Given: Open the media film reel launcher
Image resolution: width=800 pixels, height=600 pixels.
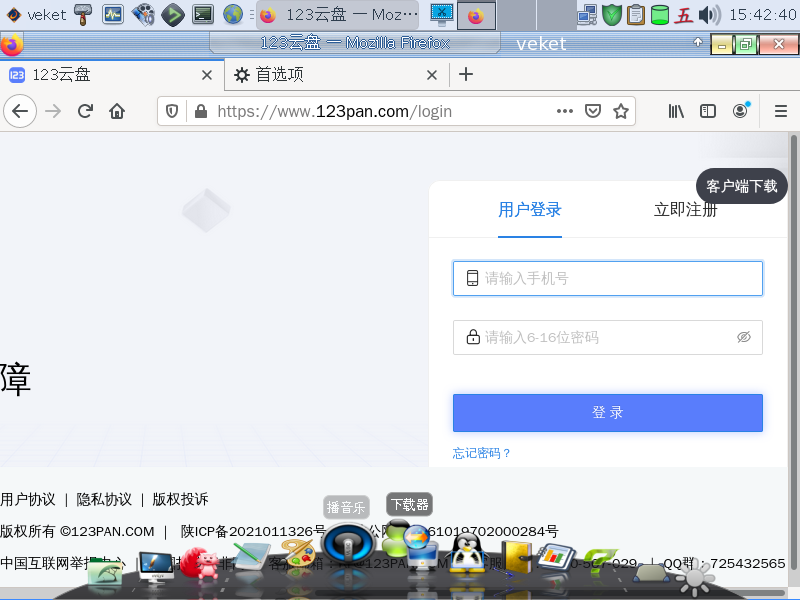Looking at the screenshot, I should (x=143, y=15).
